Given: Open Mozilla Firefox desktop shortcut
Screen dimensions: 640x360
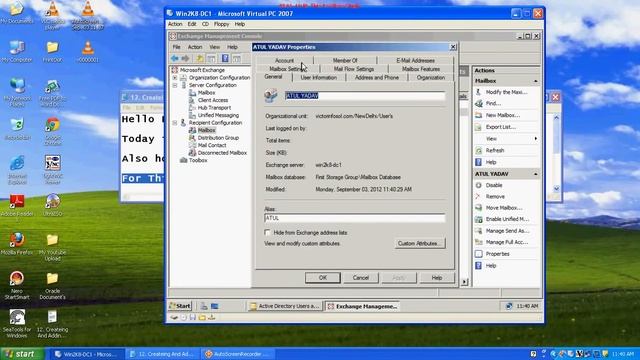Looking at the screenshot, I should [x=17, y=244].
